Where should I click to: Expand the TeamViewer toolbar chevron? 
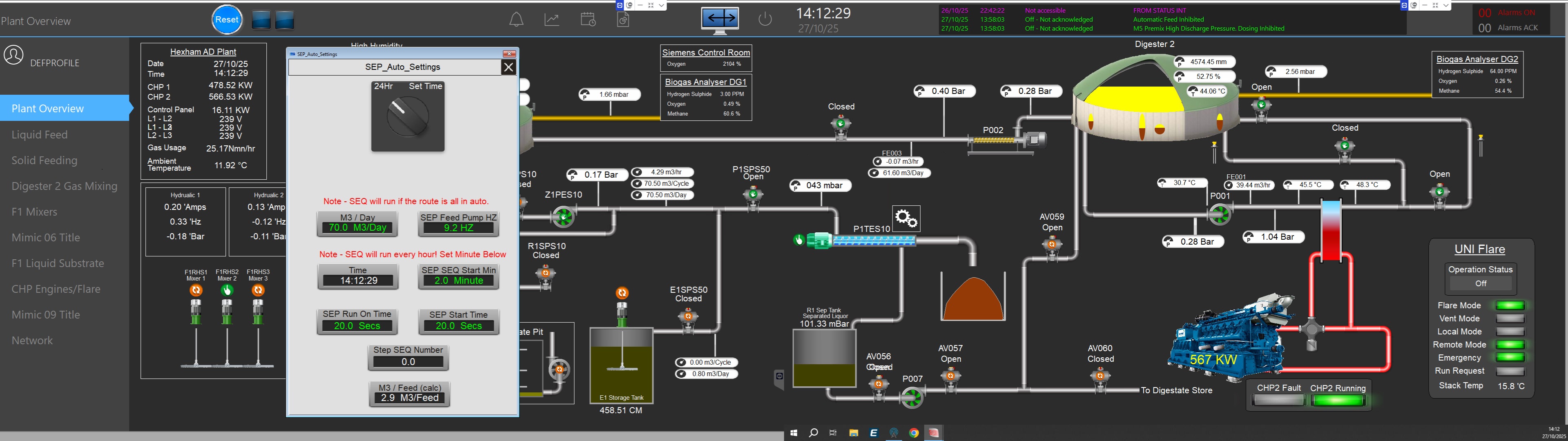click(x=662, y=5)
